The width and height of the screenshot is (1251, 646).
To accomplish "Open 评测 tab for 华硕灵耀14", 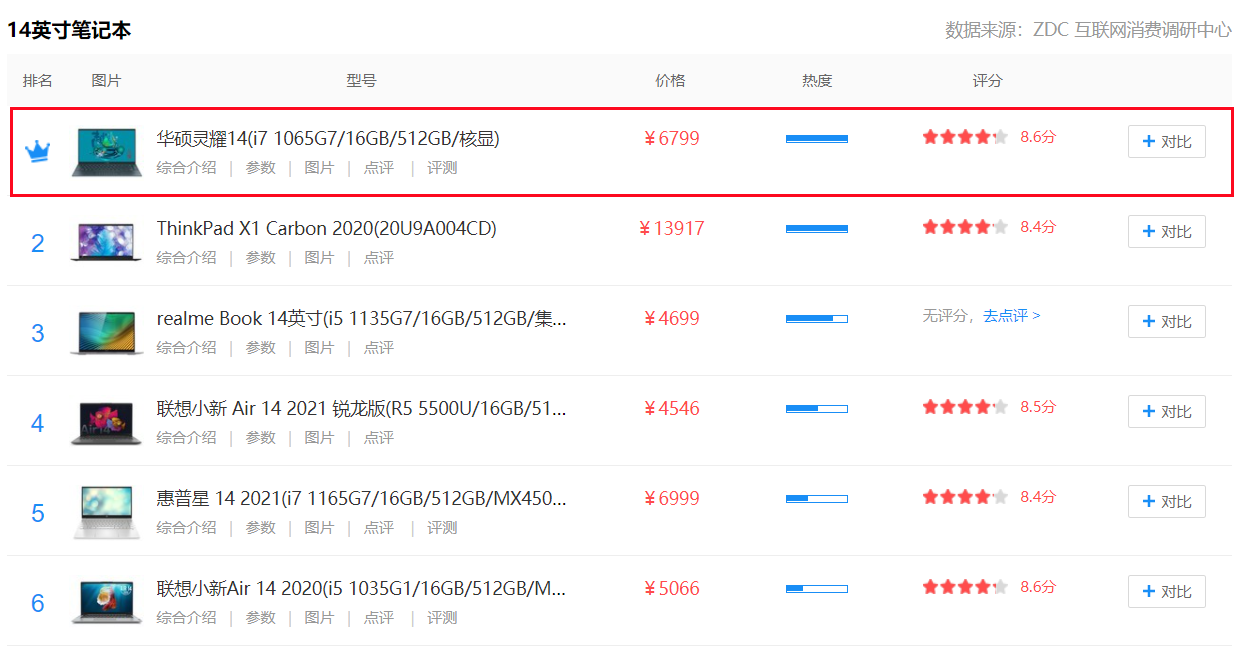I will pos(442,168).
